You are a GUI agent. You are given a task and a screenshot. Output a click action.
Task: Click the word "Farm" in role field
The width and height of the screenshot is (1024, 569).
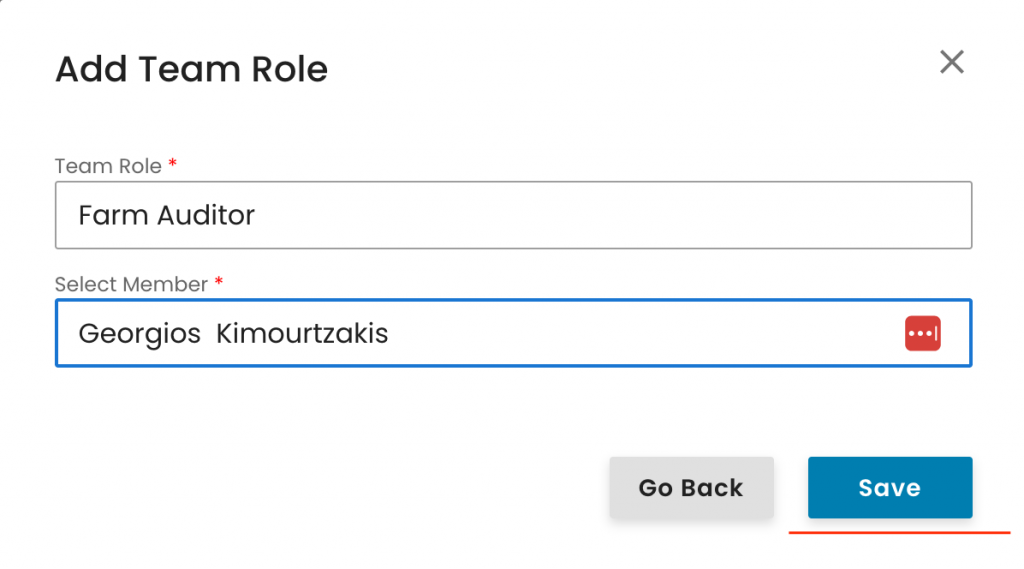tap(106, 215)
